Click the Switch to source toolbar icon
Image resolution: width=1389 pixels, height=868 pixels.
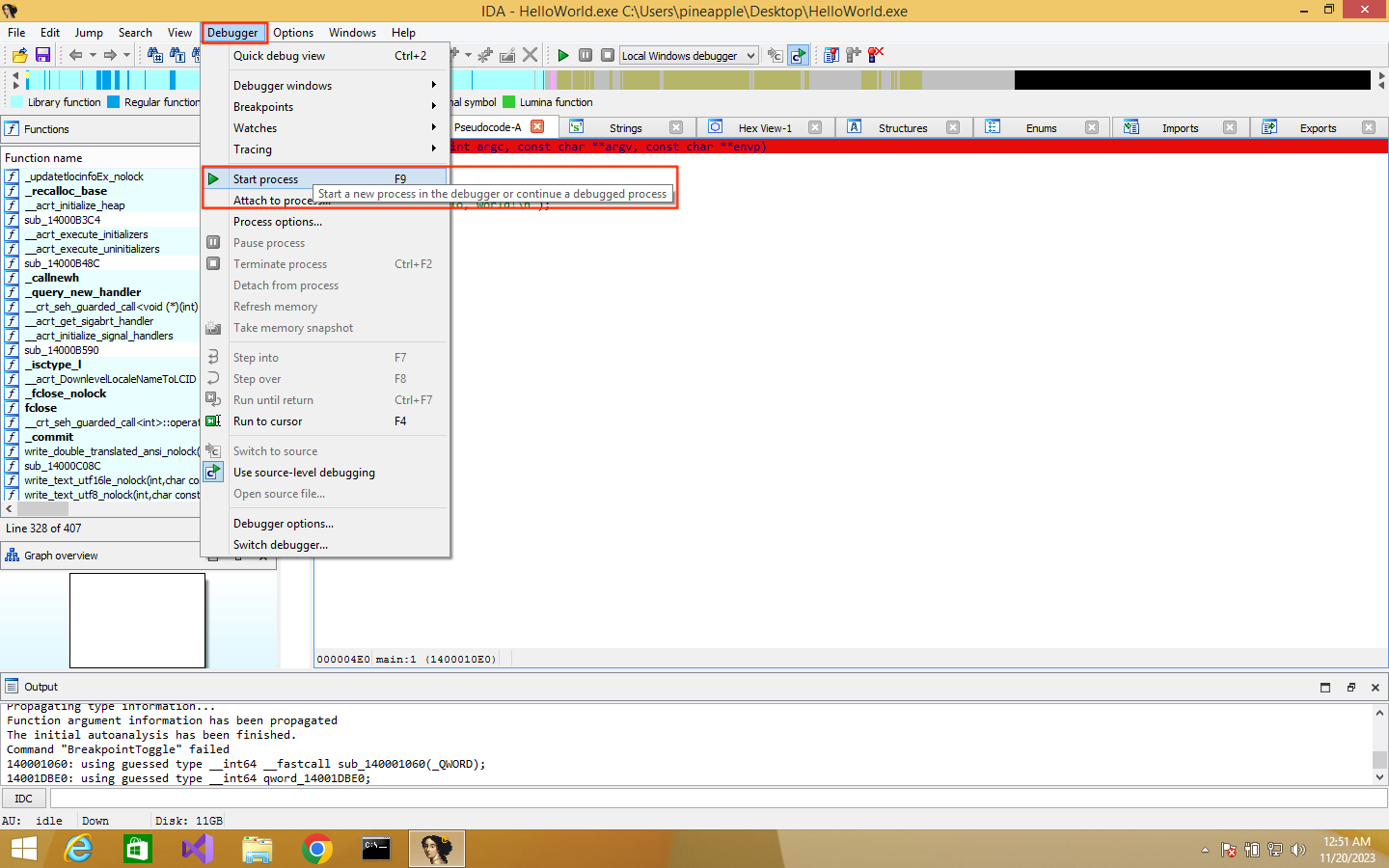tap(776, 55)
